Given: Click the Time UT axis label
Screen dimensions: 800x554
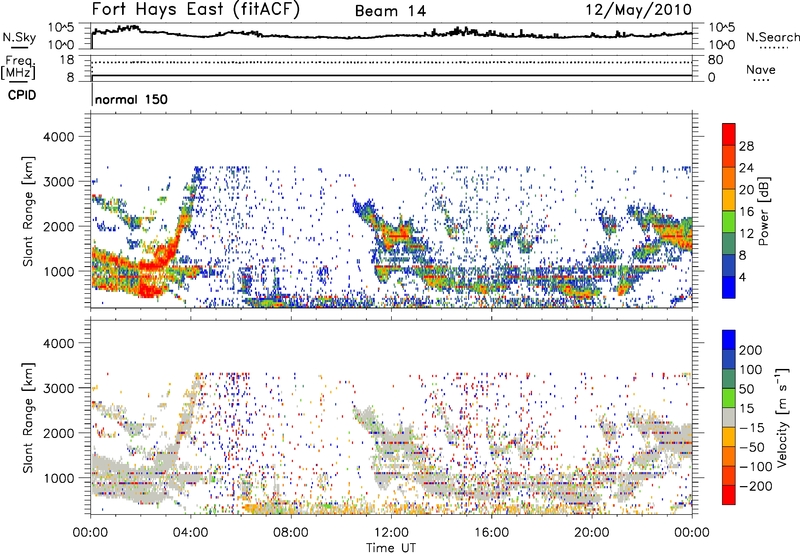Looking at the screenshot, I should (391, 547).
